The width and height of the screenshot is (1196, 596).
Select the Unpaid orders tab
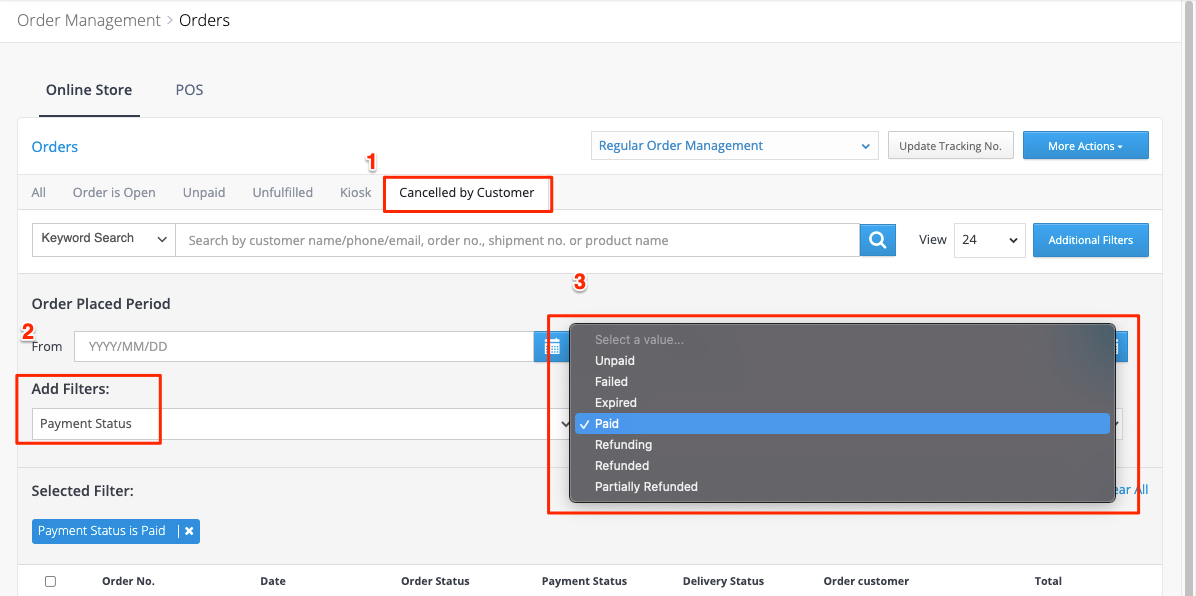[204, 192]
